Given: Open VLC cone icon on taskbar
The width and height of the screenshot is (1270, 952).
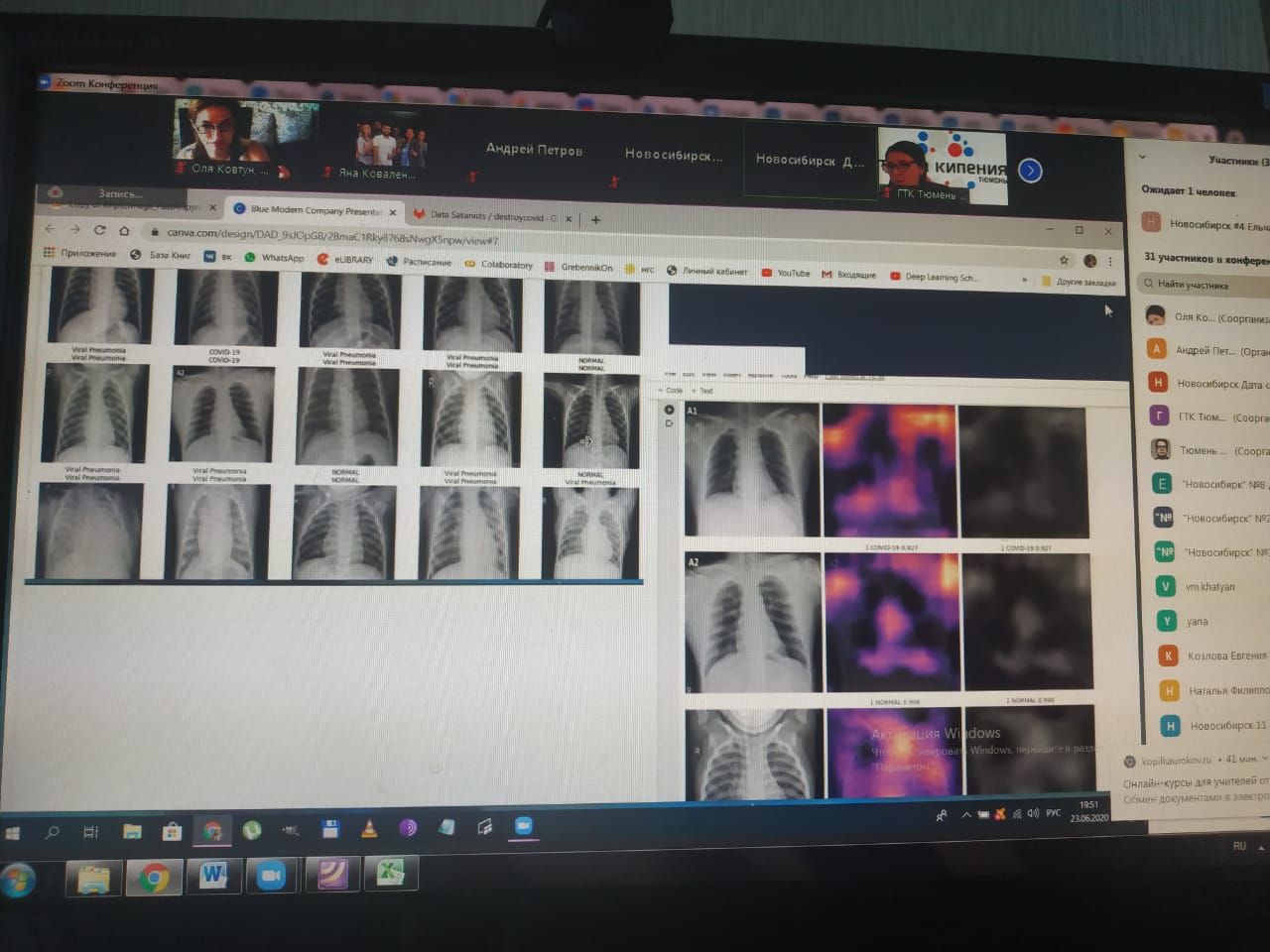Looking at the screenshot, I should pos(369,828).
